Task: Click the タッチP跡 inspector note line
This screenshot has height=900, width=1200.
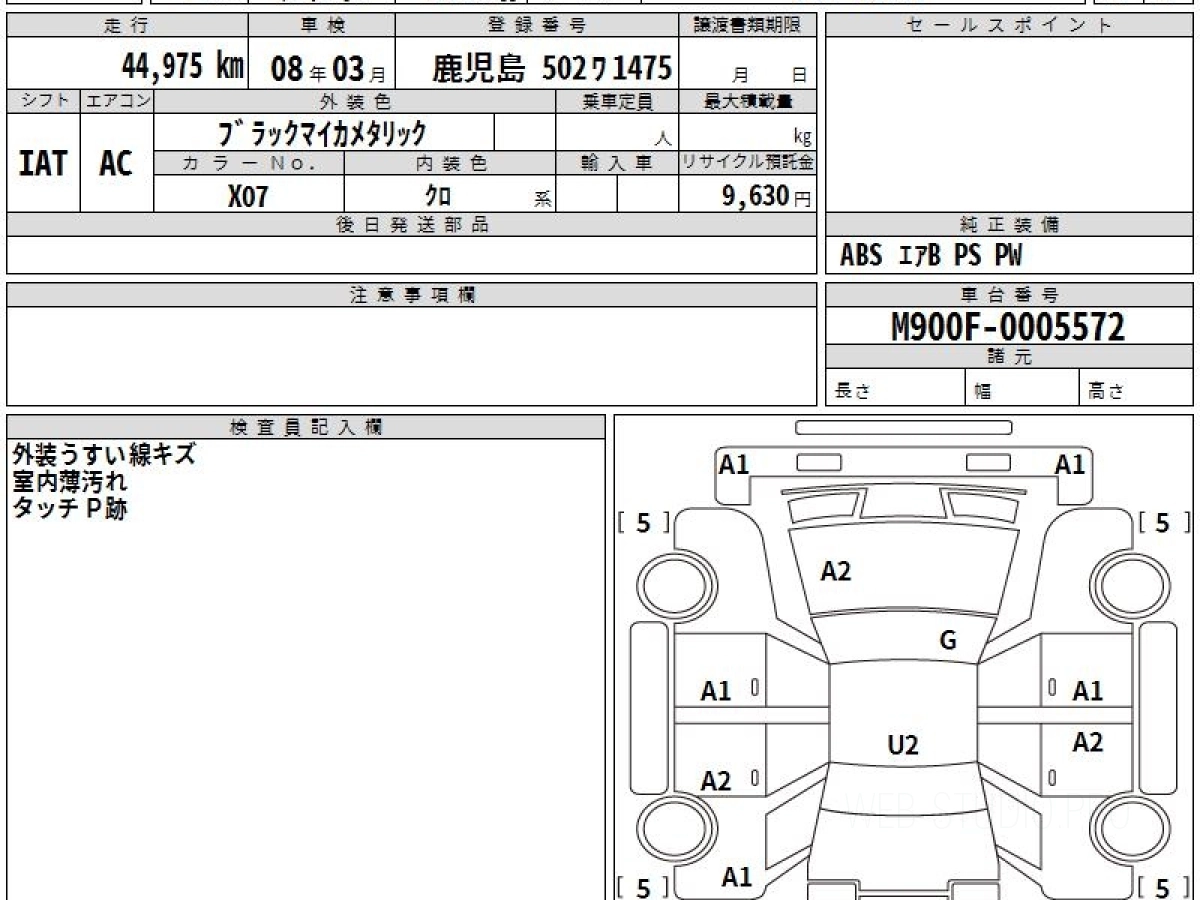Action: (70, 508)
